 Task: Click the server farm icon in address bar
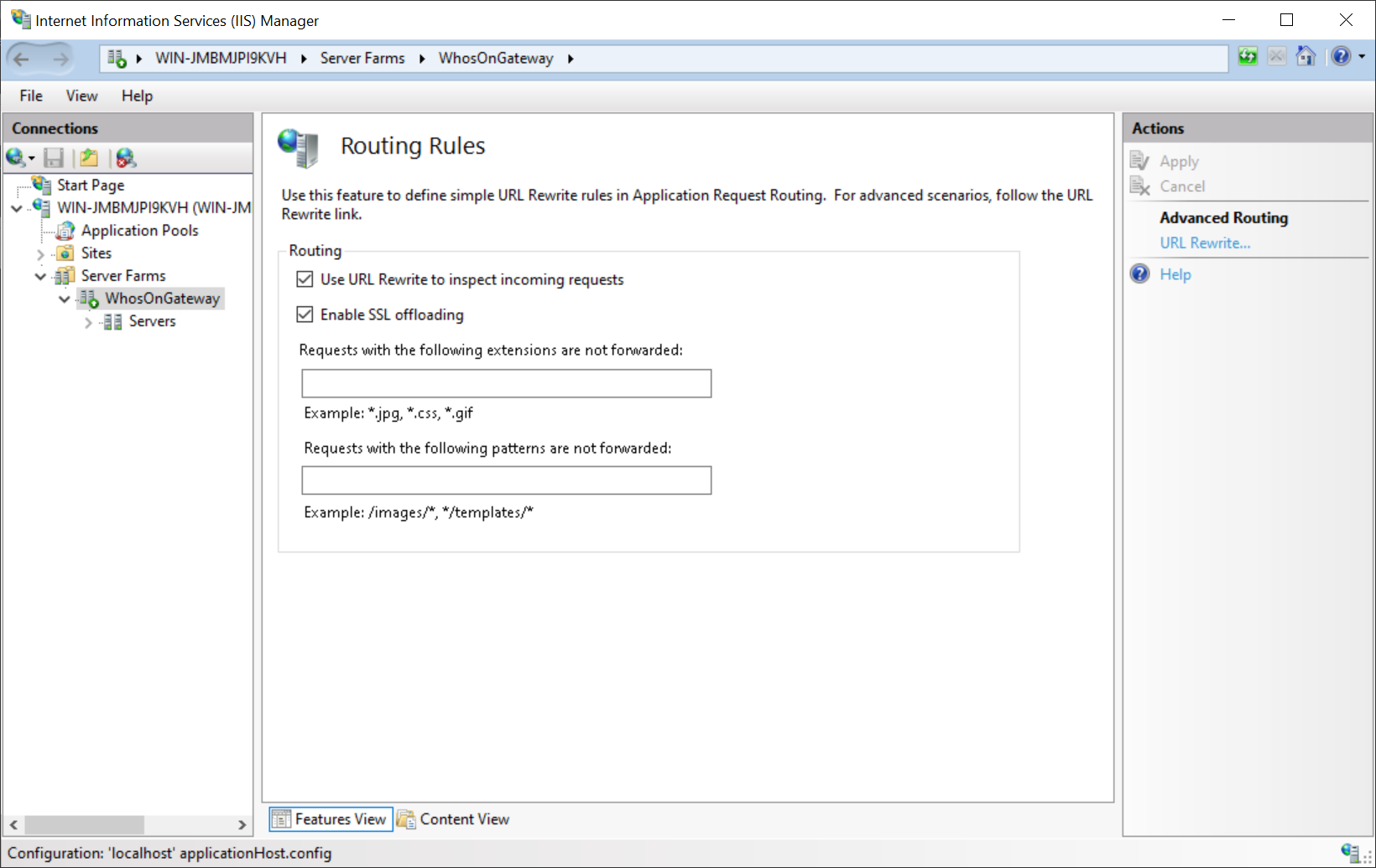pyautogui.click(x=117, y=59)
